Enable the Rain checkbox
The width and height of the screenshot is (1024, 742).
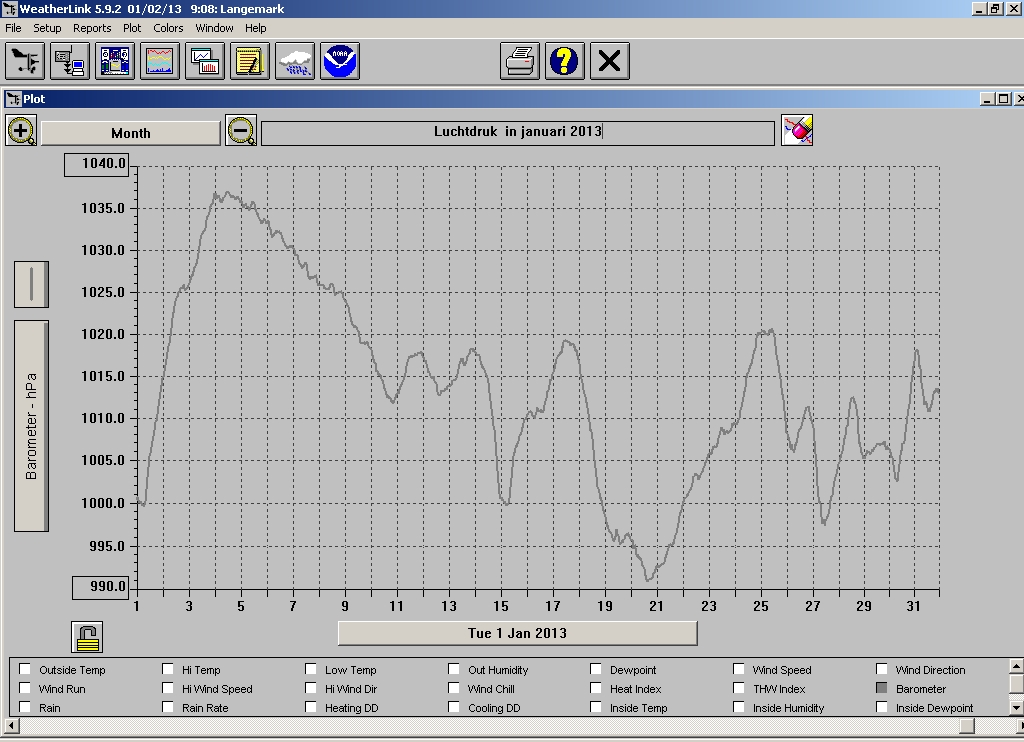(25, 707)
